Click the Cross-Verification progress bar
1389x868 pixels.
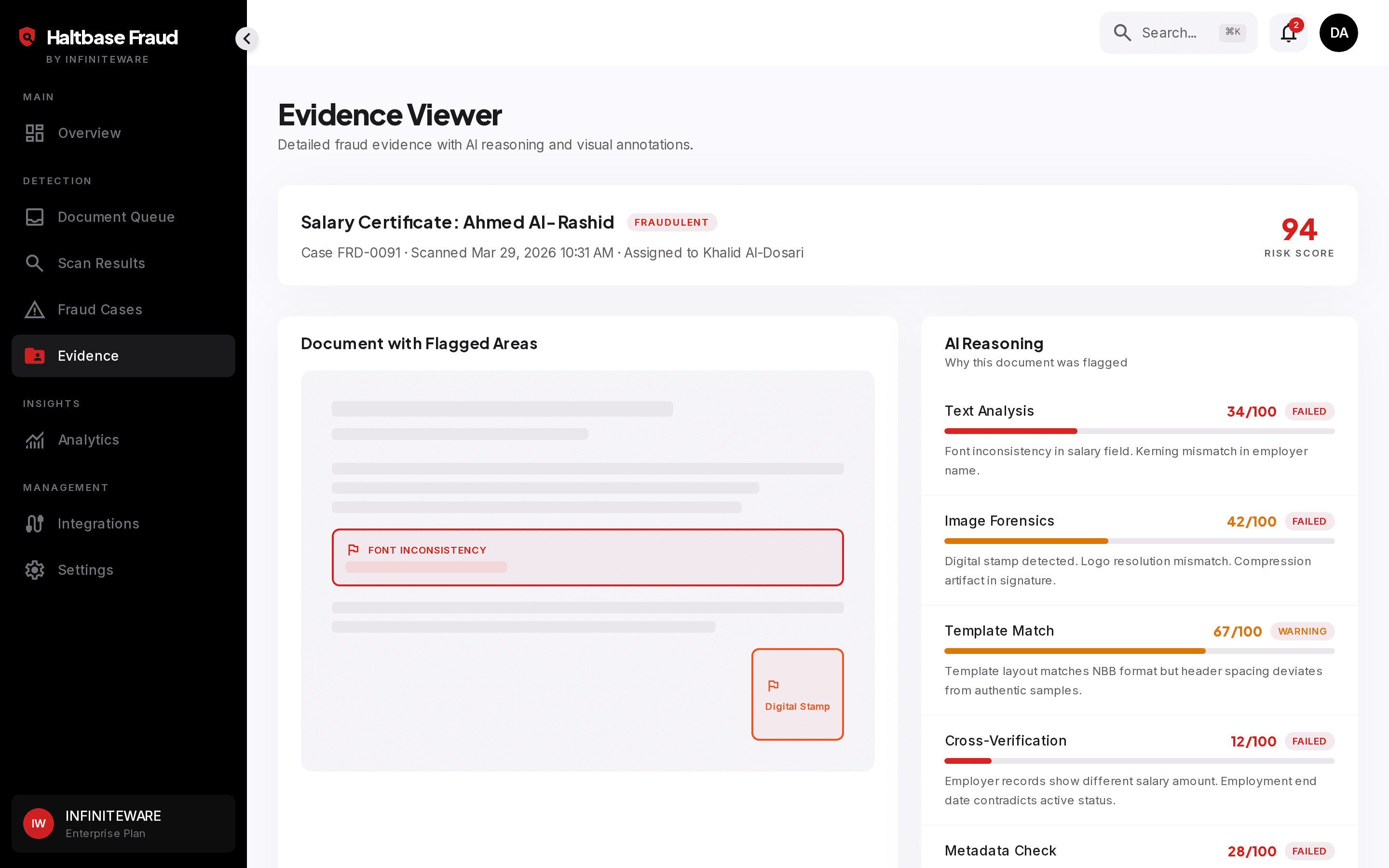coord(1139,761)
